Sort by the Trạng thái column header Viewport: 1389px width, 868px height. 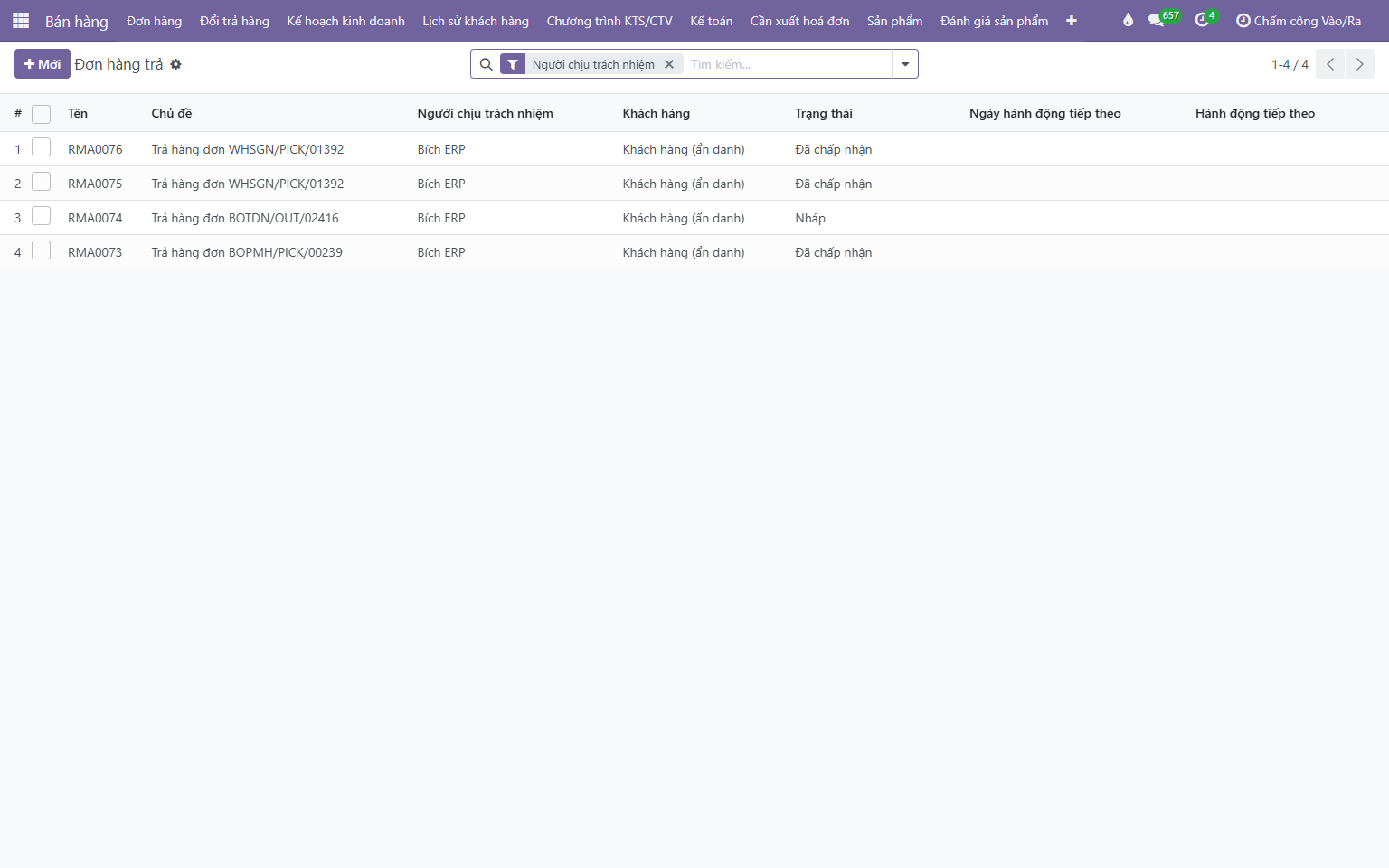tap(824, 113)
